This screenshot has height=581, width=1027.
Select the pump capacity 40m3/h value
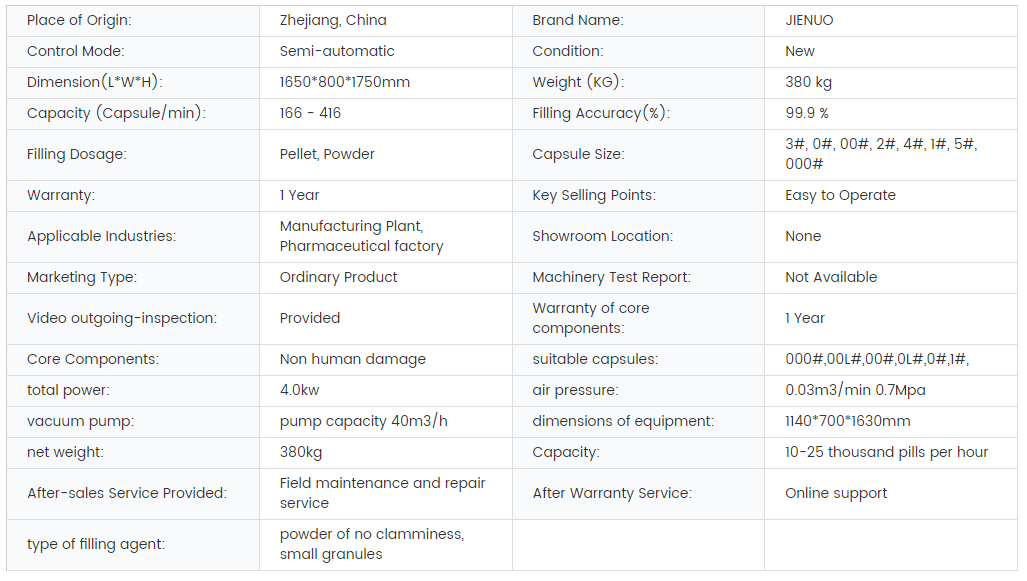[364, 421]
